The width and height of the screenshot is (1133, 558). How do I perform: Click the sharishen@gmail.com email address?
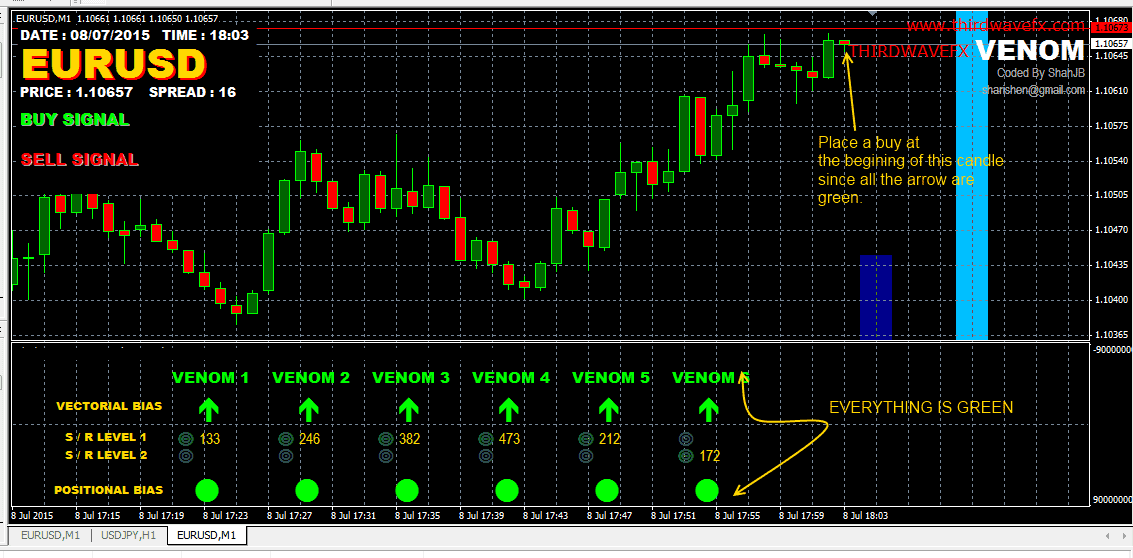coord(1033,90)
